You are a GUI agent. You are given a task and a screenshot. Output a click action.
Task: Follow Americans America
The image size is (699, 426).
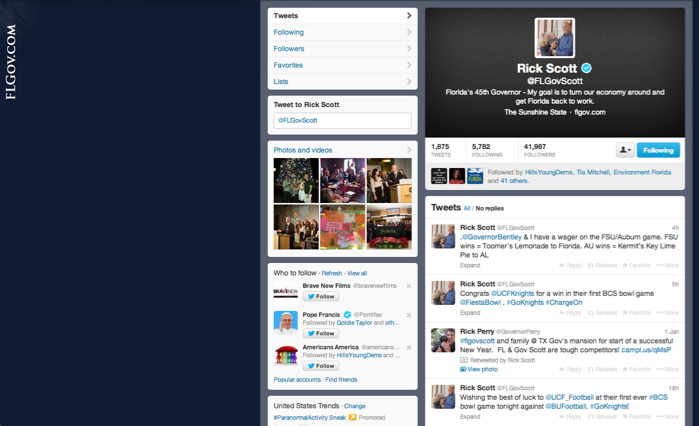click(x=321, y=366)
